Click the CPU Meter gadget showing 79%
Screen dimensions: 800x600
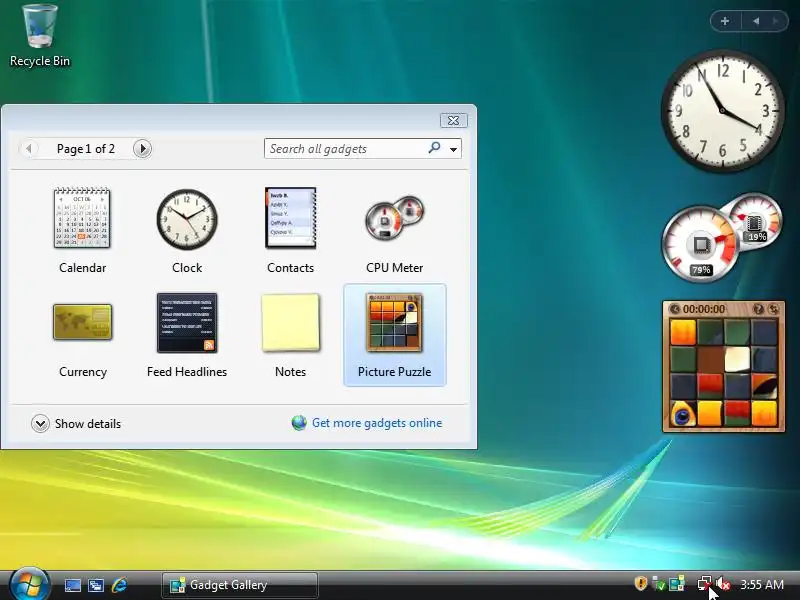[700, 245]
